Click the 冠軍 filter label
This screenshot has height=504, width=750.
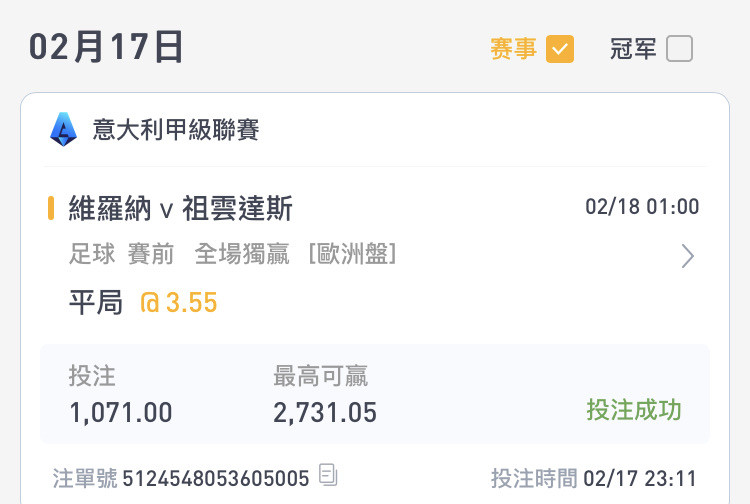coord(633,49)
